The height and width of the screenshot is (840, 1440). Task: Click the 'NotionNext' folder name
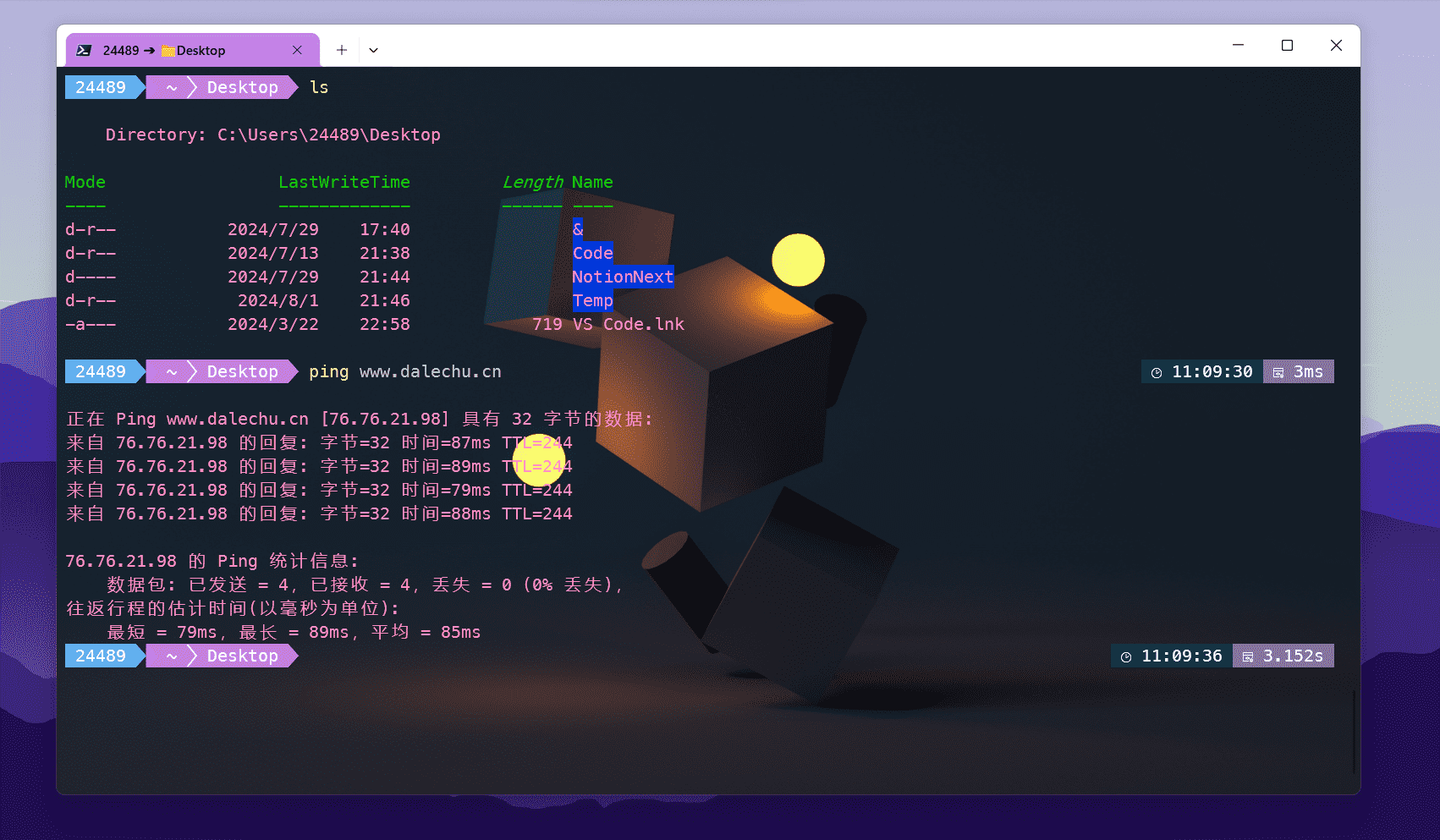point(623,277)
